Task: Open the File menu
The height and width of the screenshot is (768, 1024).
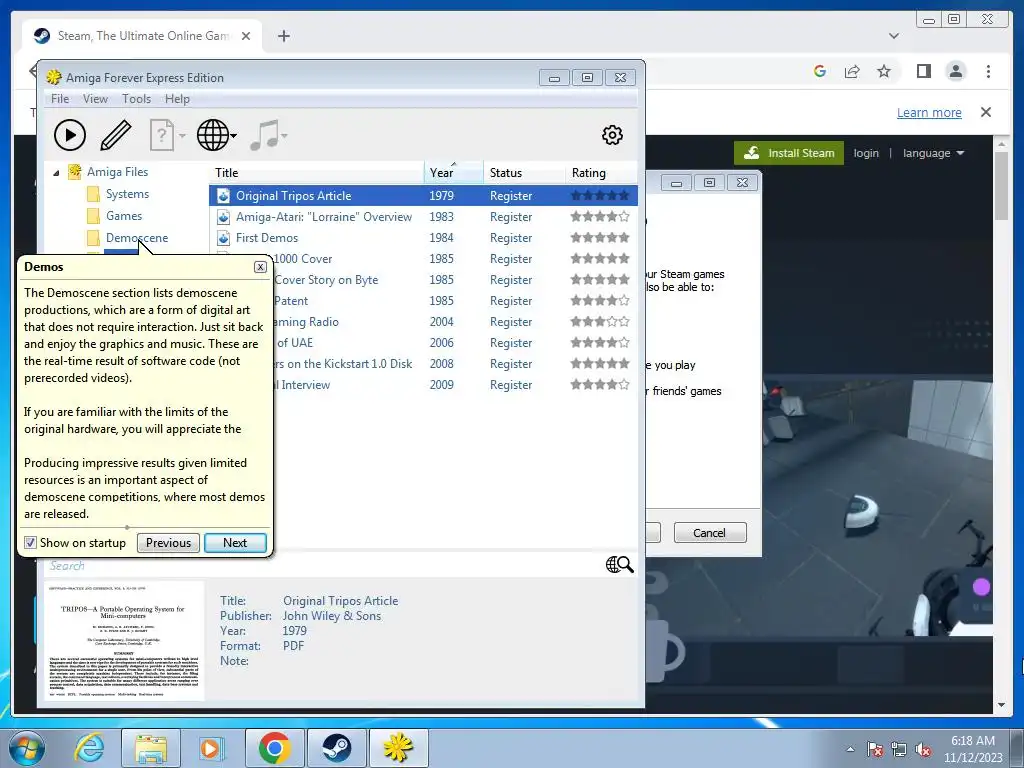Action: (x=60, y=99)
